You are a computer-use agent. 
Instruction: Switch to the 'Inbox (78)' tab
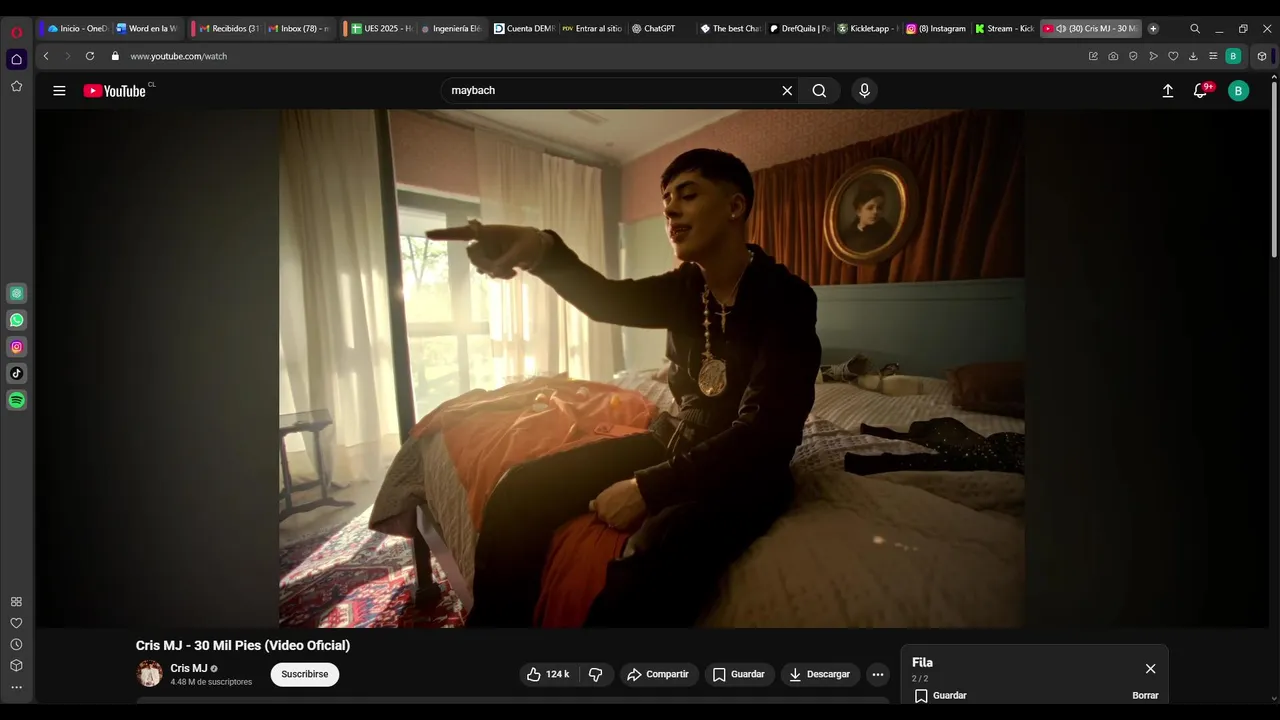(300, 29)
